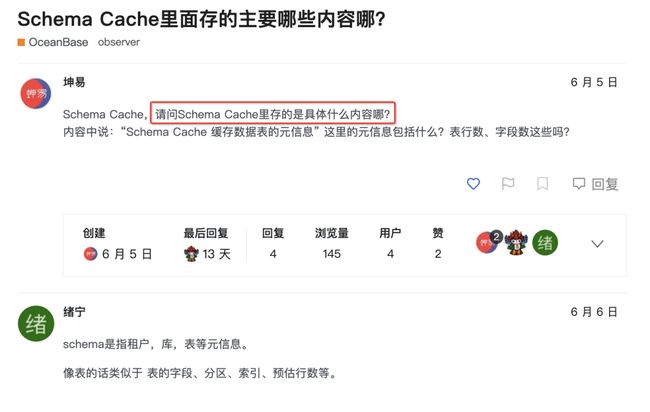Image resolution: width=650 pixels, height=412 pixels.
Task: Open username 坤易 profile
Action: (x=74, y=82)
